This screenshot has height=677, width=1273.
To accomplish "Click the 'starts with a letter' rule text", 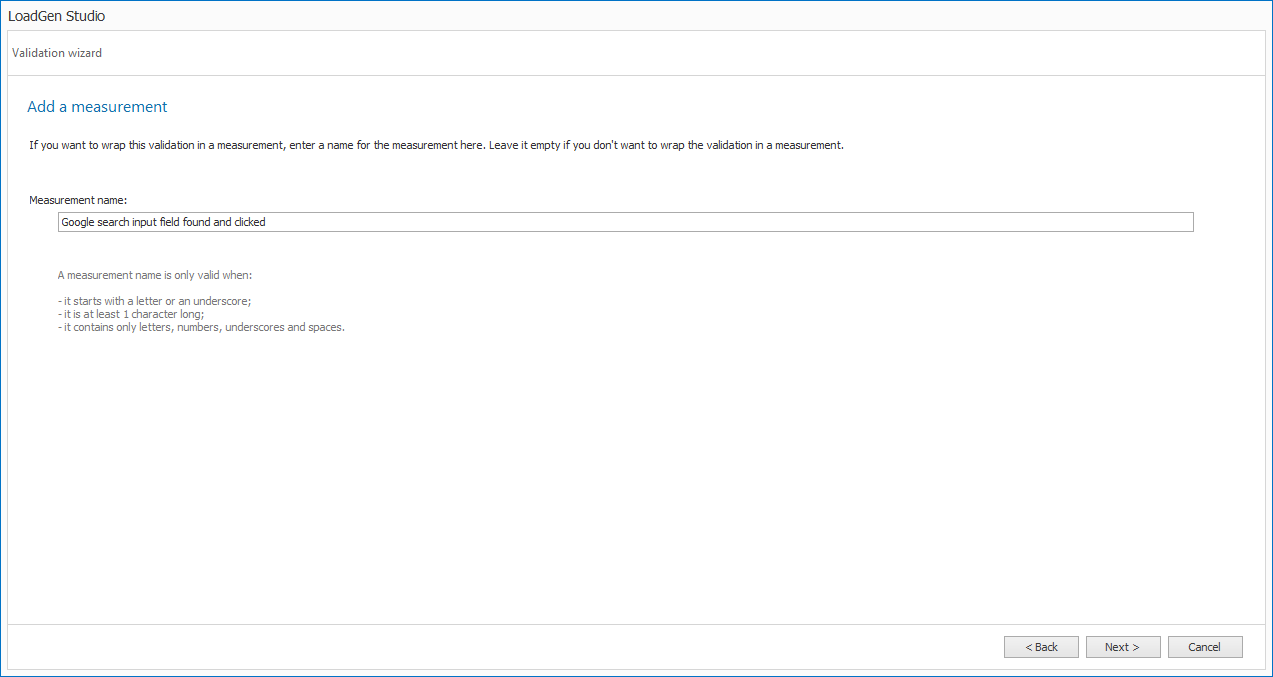I will click(x=154, y=301).
